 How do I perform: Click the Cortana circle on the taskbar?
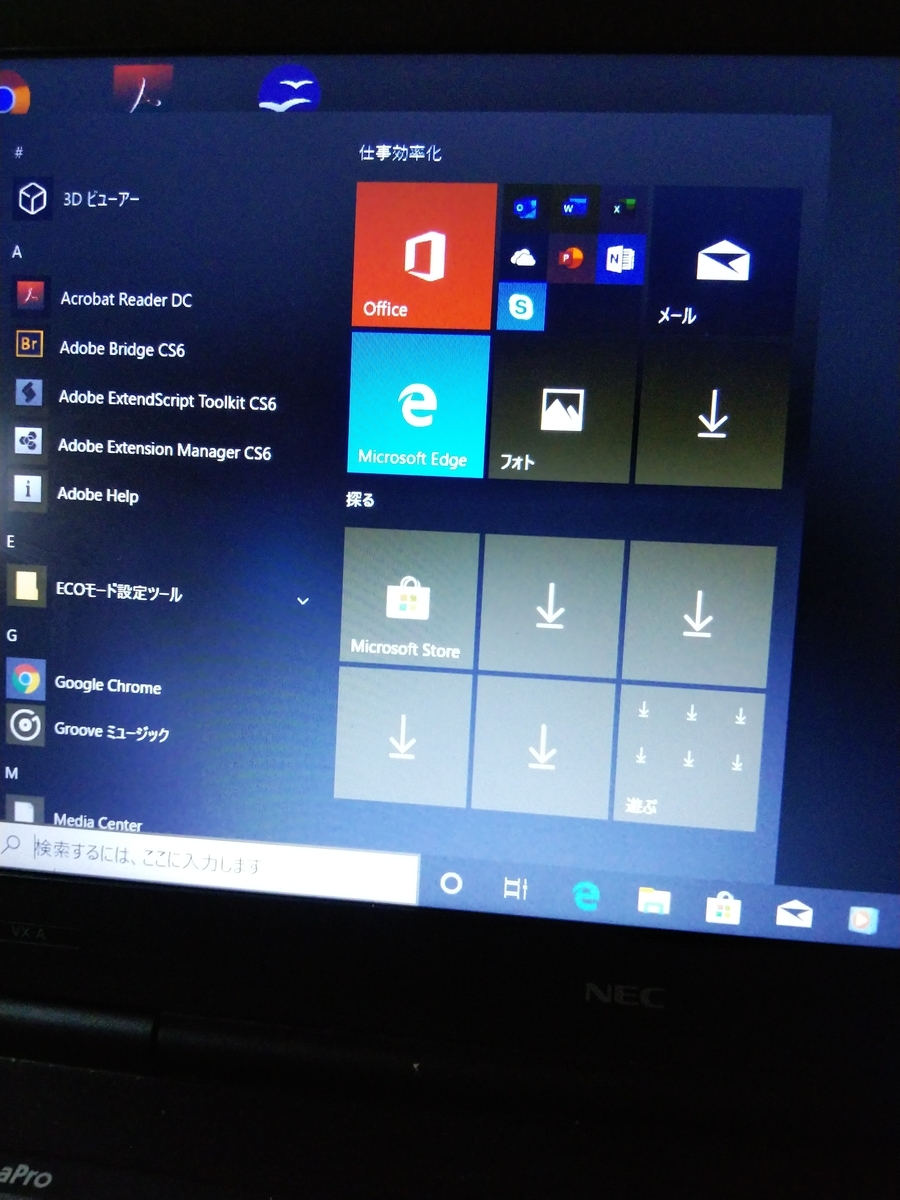tap(451, 884)
